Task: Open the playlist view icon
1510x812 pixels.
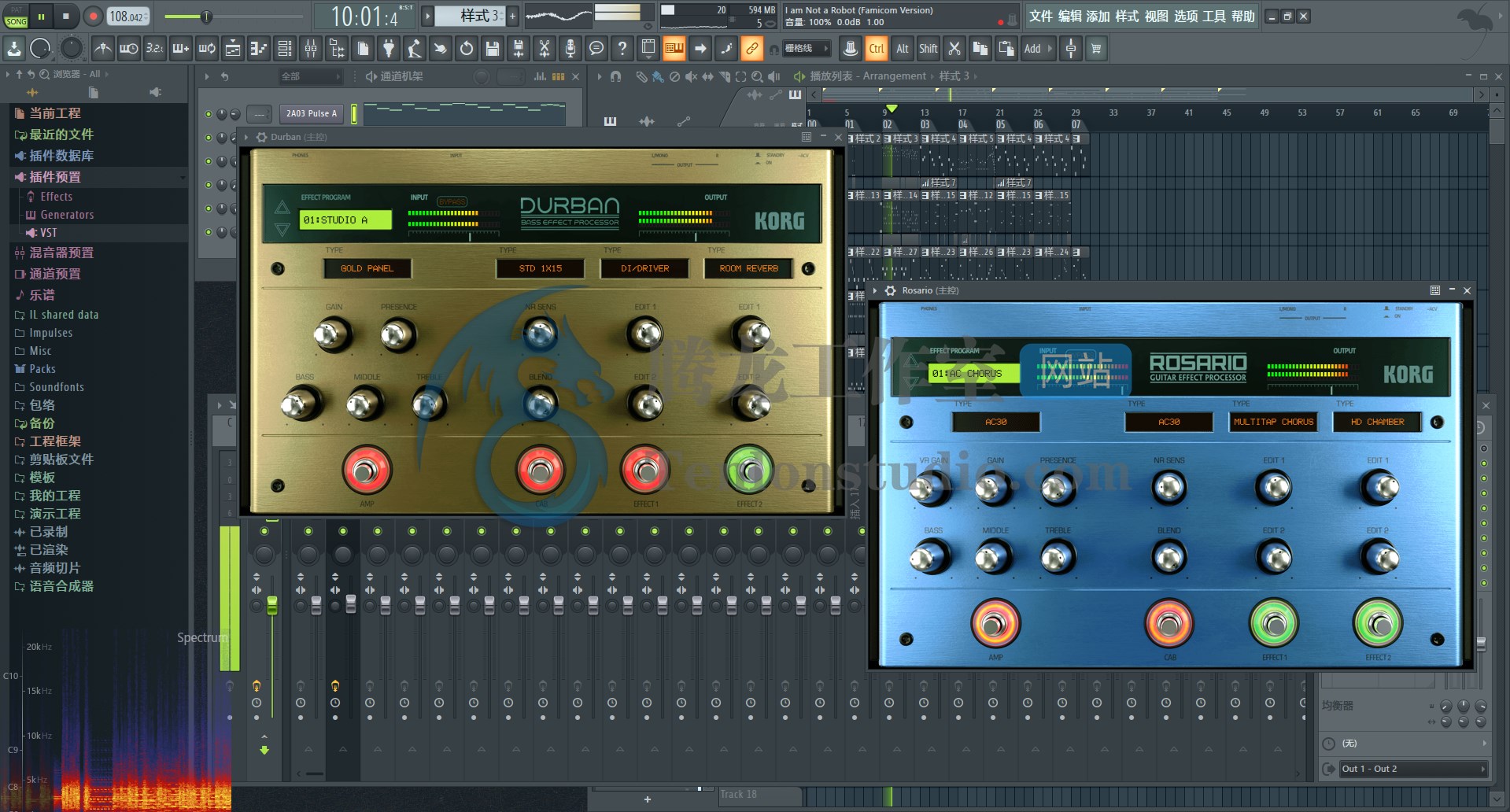Action: point(233,49)
